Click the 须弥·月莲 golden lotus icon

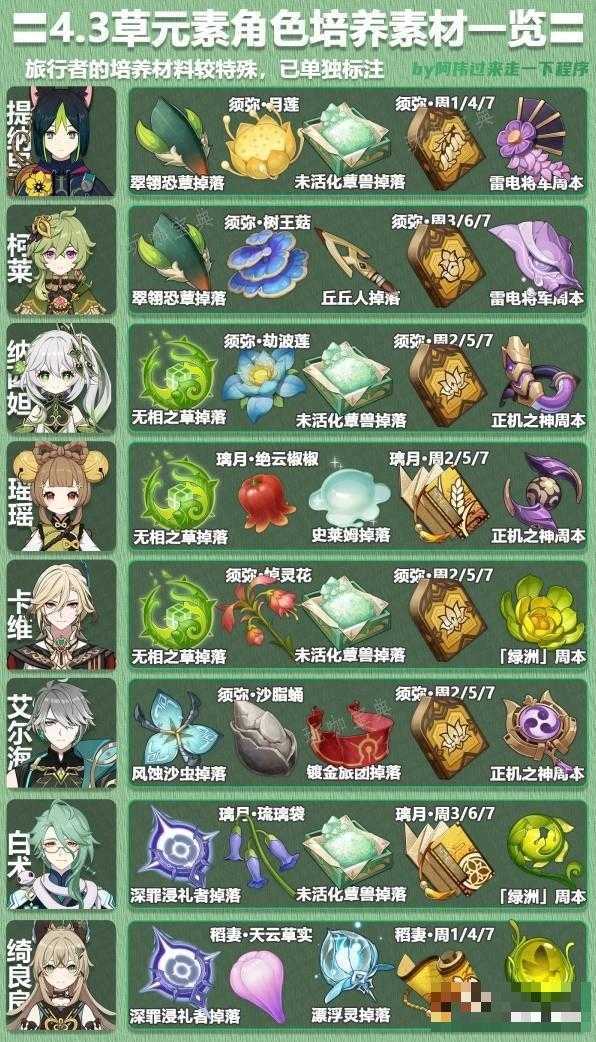260,146
